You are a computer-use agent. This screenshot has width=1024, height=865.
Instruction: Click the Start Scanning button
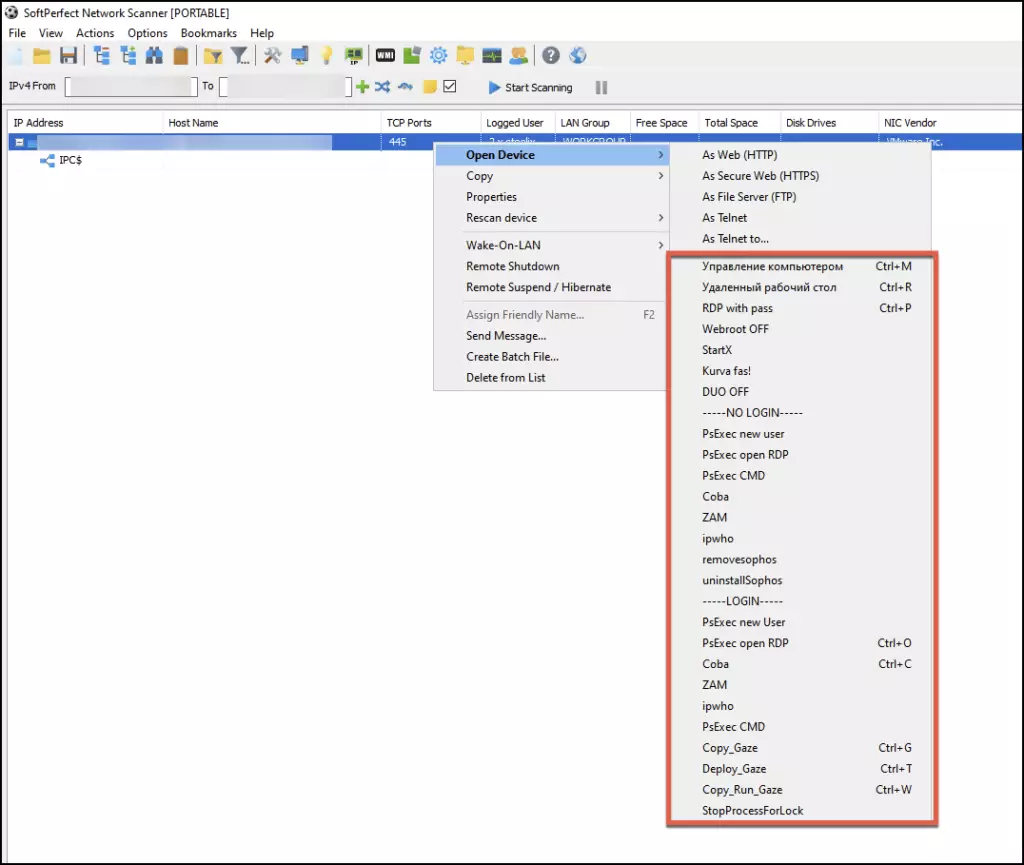(x=530, y=88)
